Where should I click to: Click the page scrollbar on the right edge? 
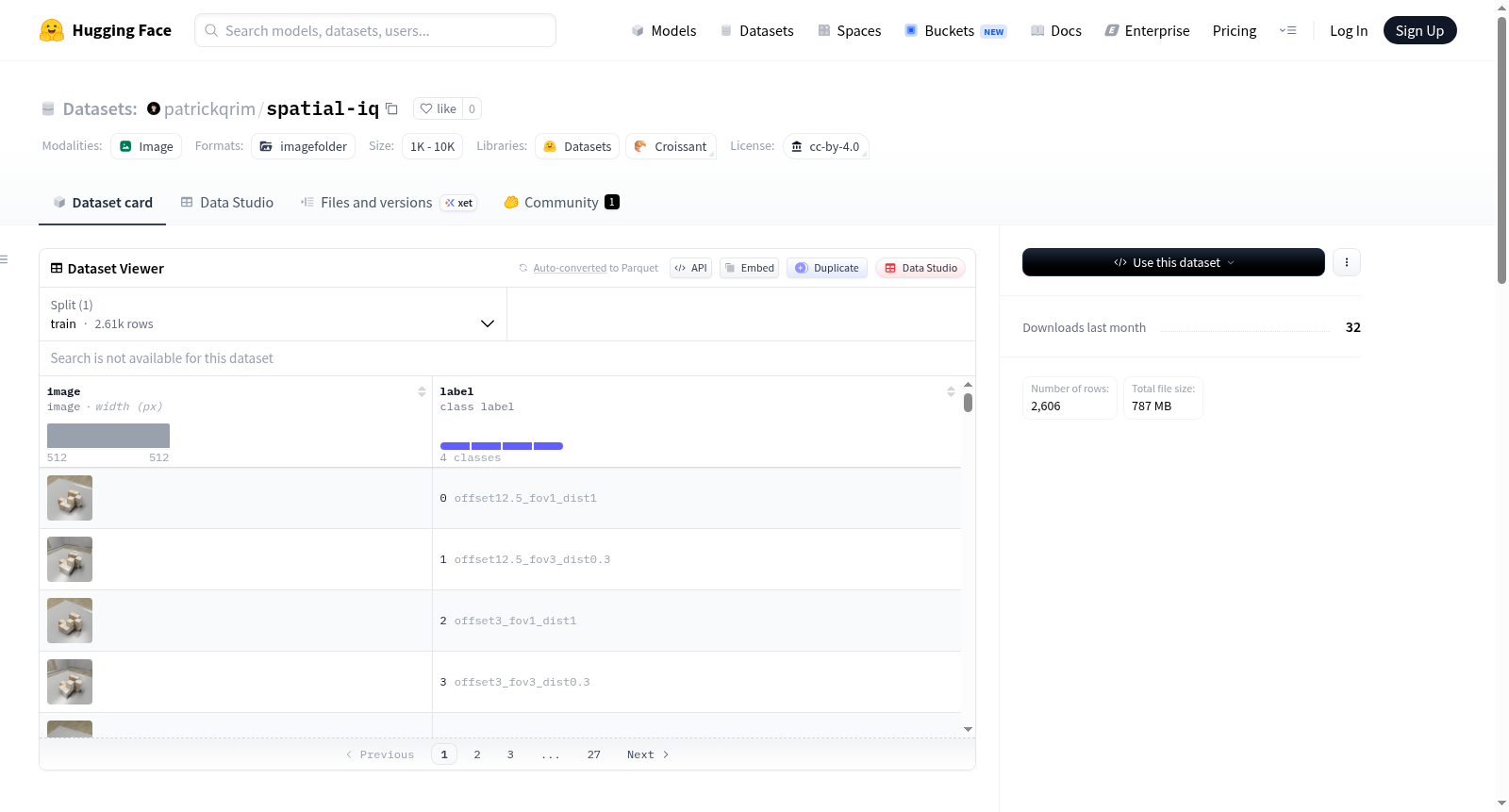tap(1501, 149)
